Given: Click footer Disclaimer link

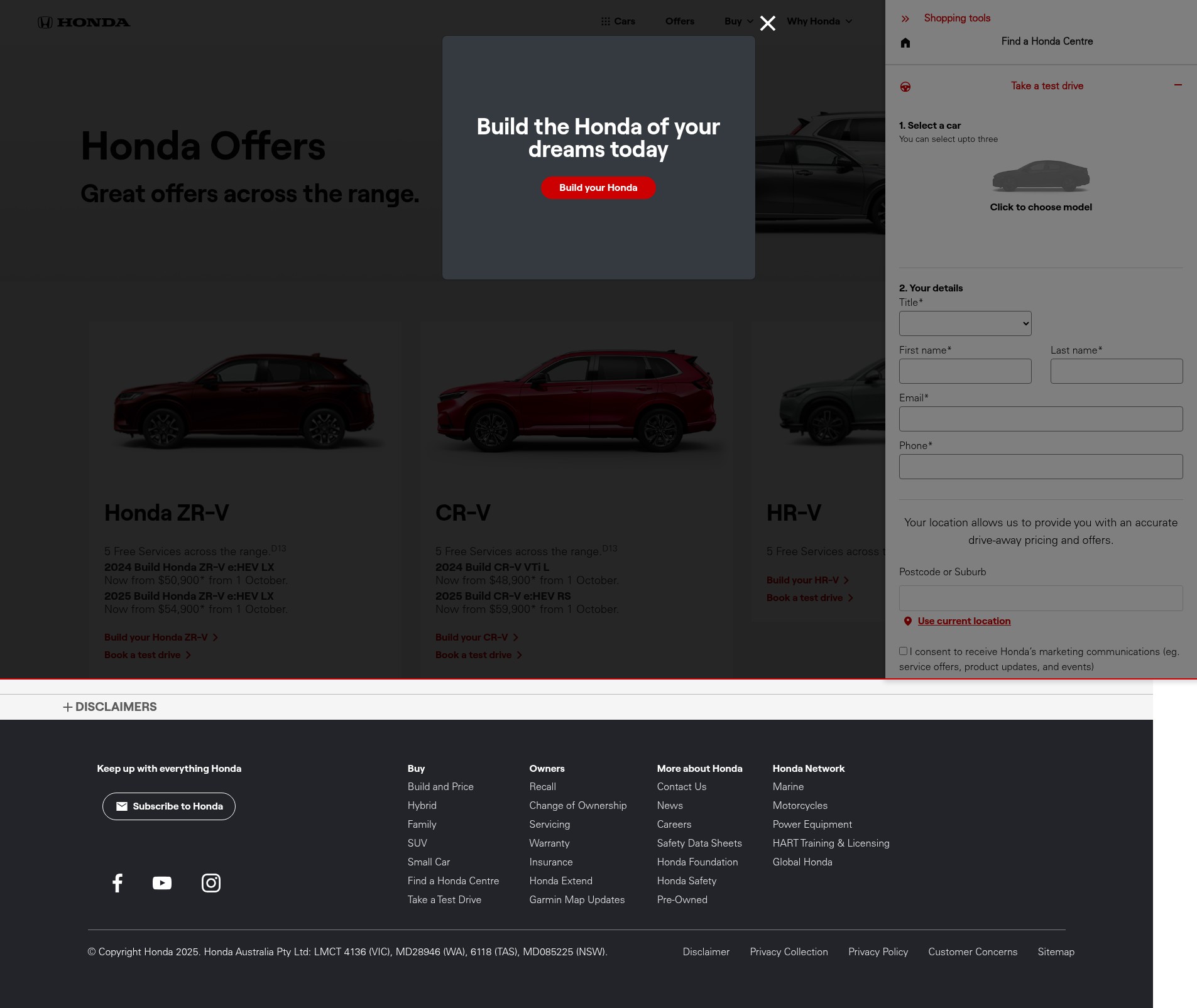Looking at the screenshot, I should point(706,952).
